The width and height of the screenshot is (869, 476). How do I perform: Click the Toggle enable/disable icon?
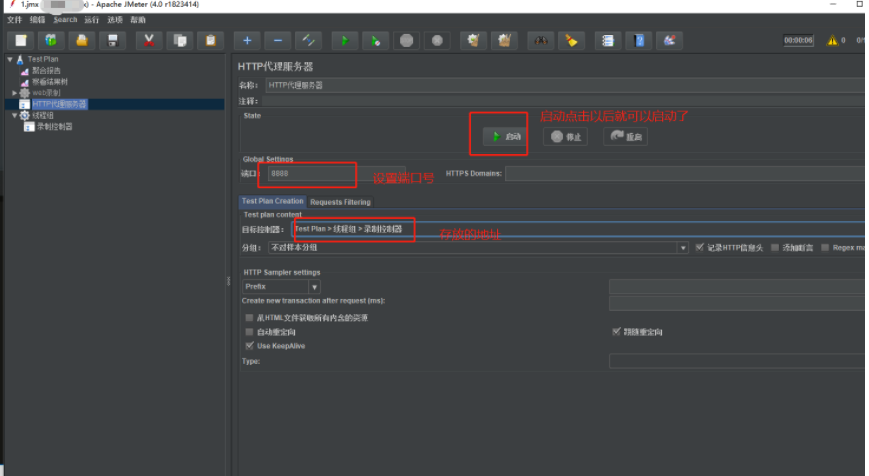tap(308, 40)
